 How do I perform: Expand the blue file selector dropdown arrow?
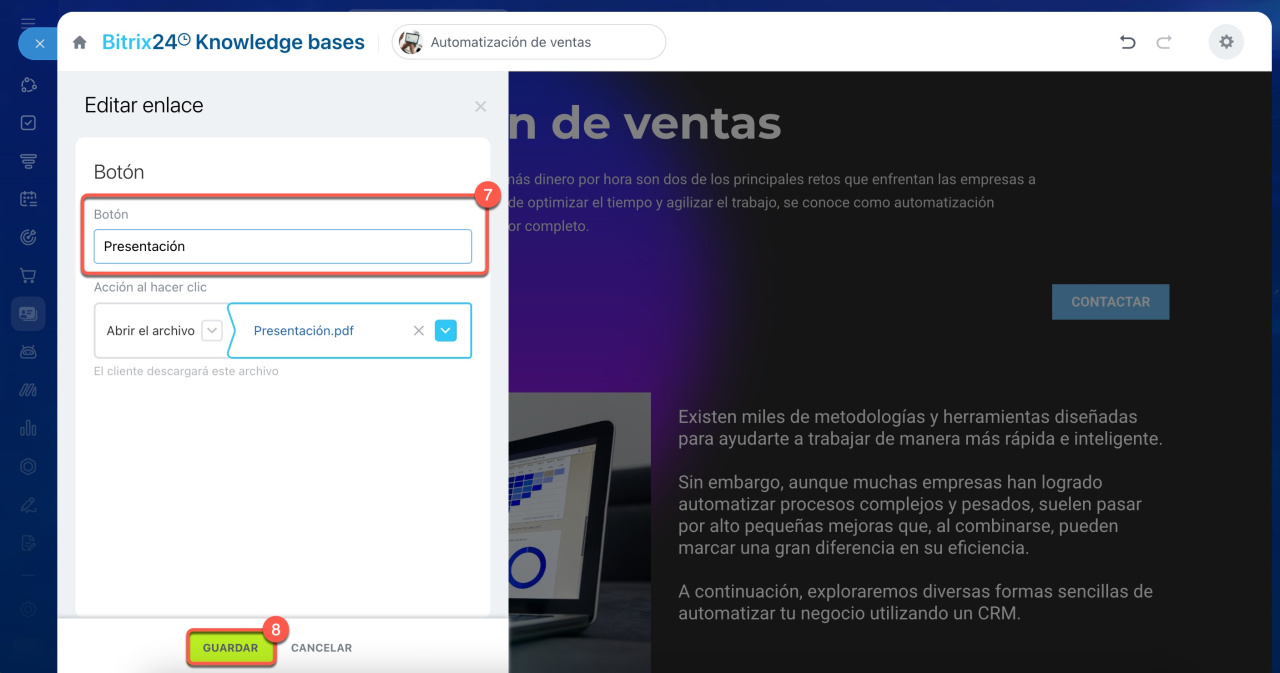tap(446, 331)
